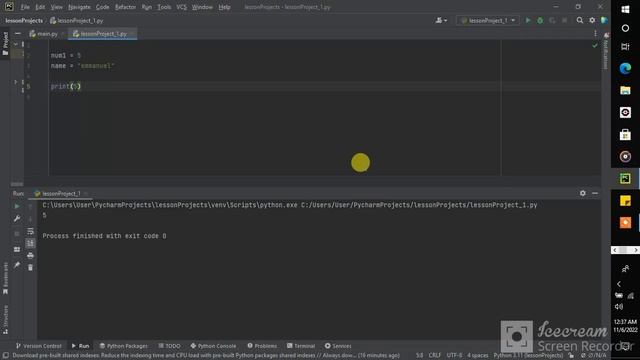The height and width of the screenshot is (360, 640).
Task: Open editor tabs more options menu
Action: (595, 34)
